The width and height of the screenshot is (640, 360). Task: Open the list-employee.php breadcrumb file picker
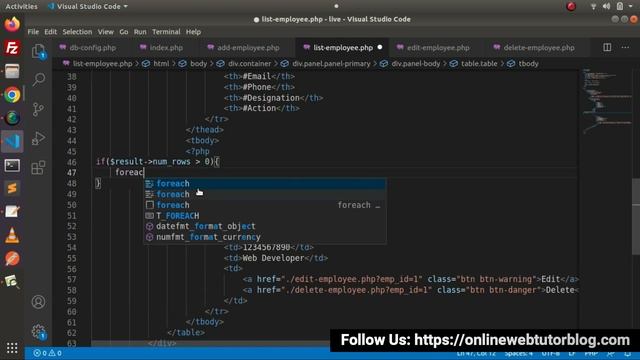(102, 64)
